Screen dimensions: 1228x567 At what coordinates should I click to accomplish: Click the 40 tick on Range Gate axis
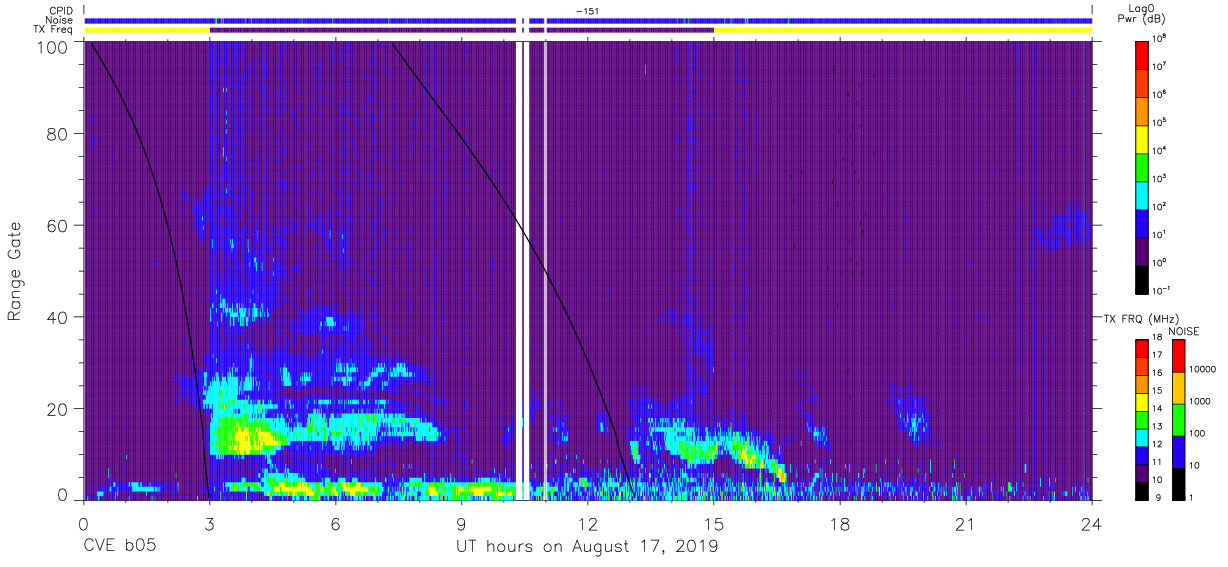[x=56, y=317]
